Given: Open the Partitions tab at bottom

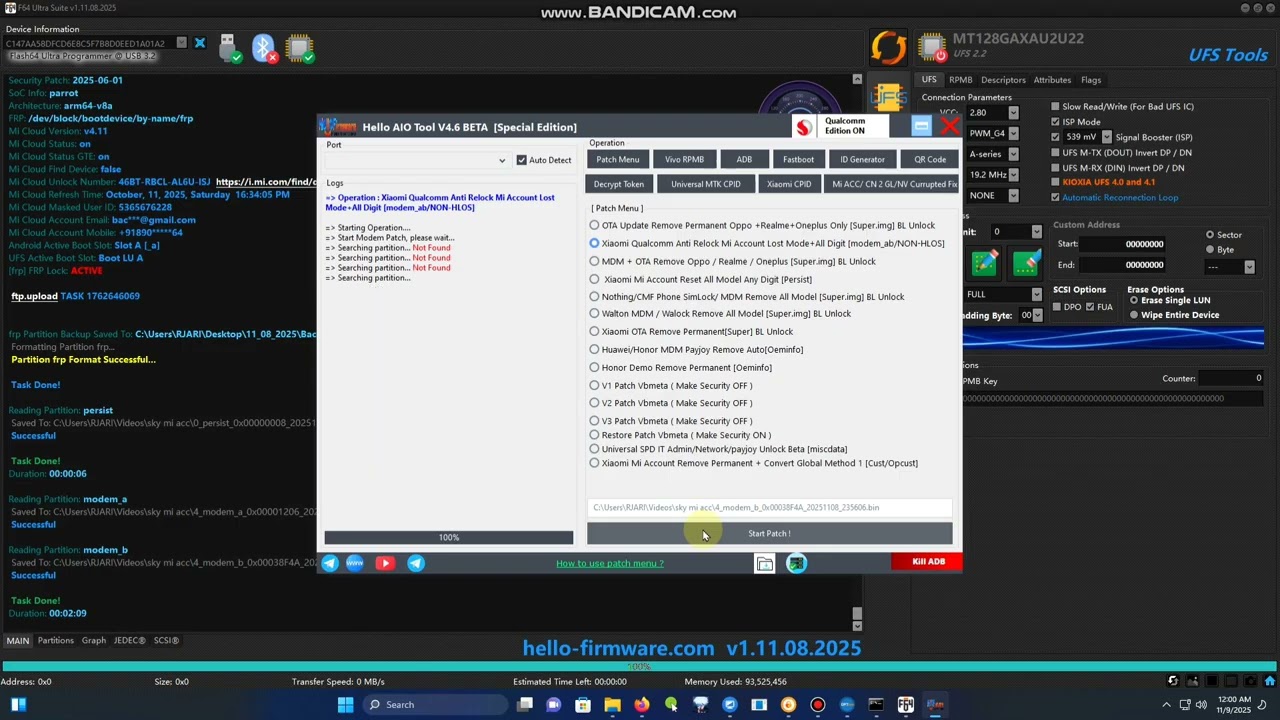Looking at the screenshot, I should (x=56, y=641).
